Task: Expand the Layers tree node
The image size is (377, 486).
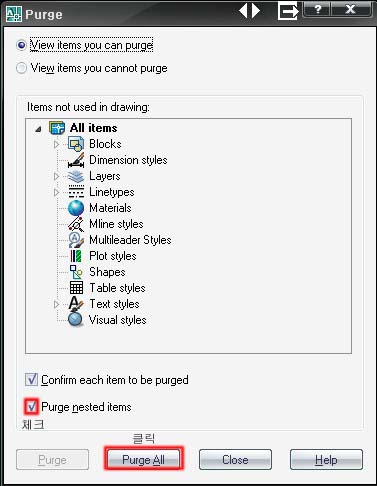Action: coord(56,176)
